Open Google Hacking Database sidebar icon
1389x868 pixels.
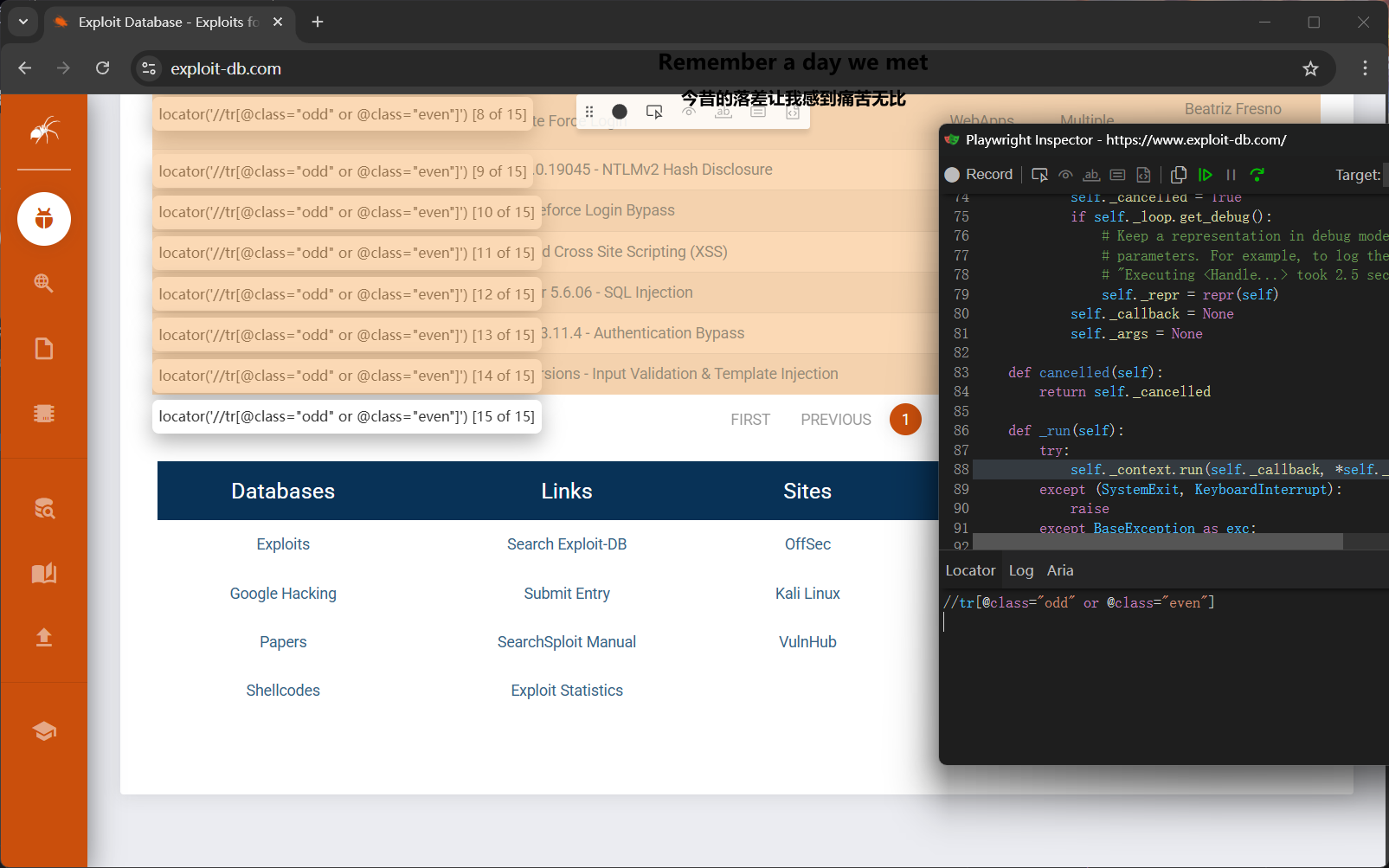click(x=44, y=283)
